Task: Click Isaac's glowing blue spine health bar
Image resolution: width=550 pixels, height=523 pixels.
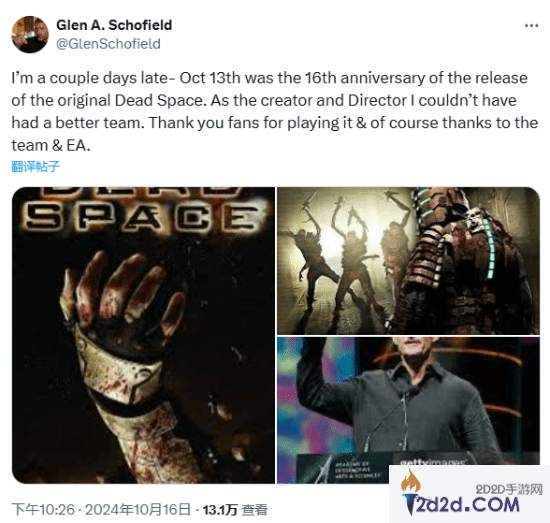Action: coord(492,249)
